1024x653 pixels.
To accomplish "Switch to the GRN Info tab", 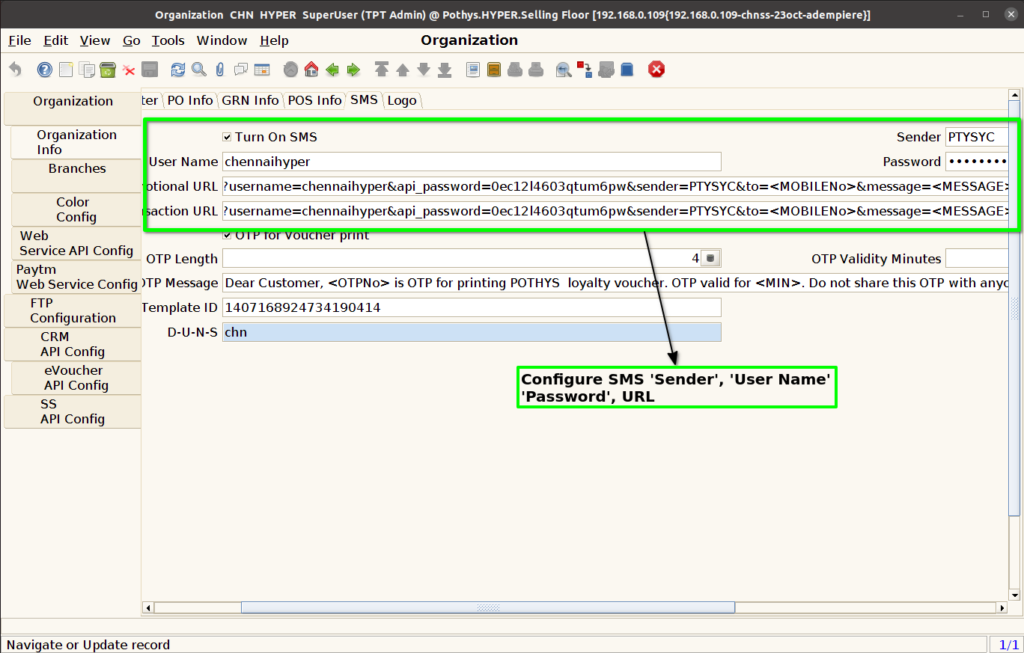I will tap(250, 101).
